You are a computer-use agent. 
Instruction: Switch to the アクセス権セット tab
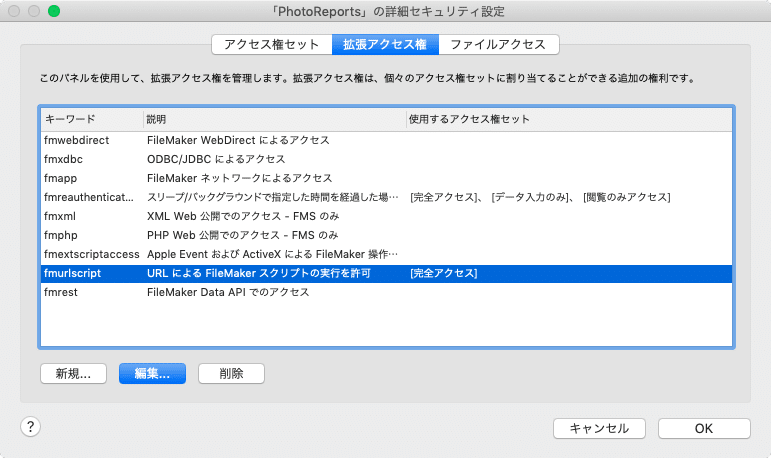coord(272,45)
